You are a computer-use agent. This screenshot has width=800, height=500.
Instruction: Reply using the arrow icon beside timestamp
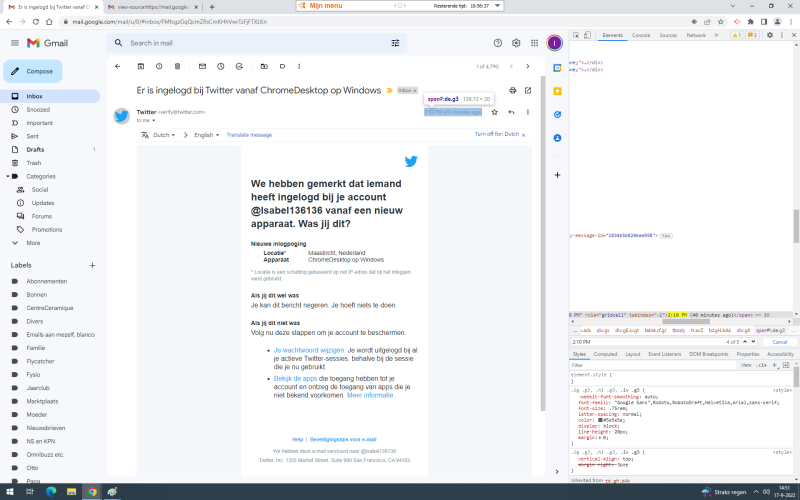point(511,112)
